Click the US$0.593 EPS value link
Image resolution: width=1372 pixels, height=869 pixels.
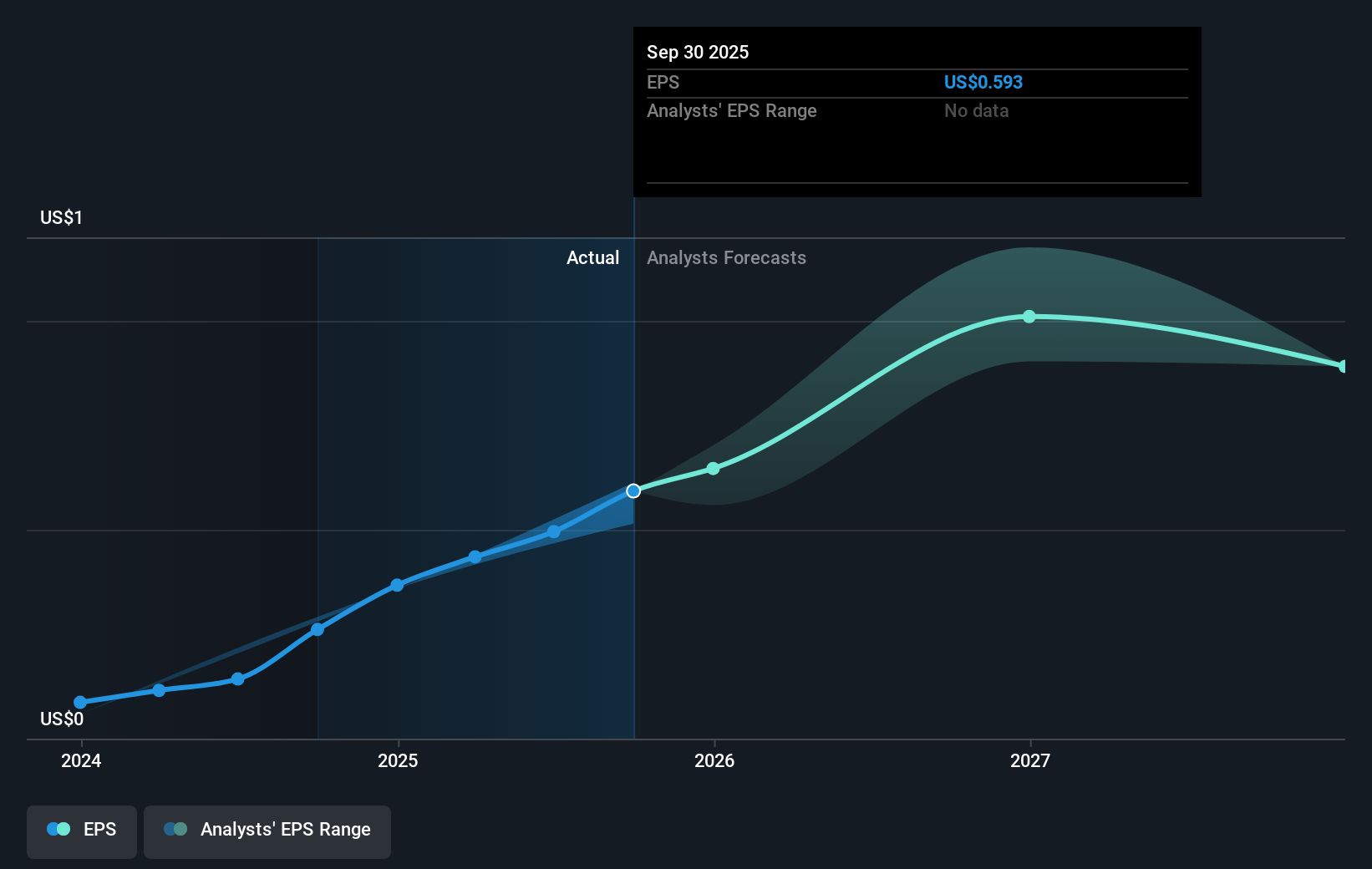click(x=983, y=82)
